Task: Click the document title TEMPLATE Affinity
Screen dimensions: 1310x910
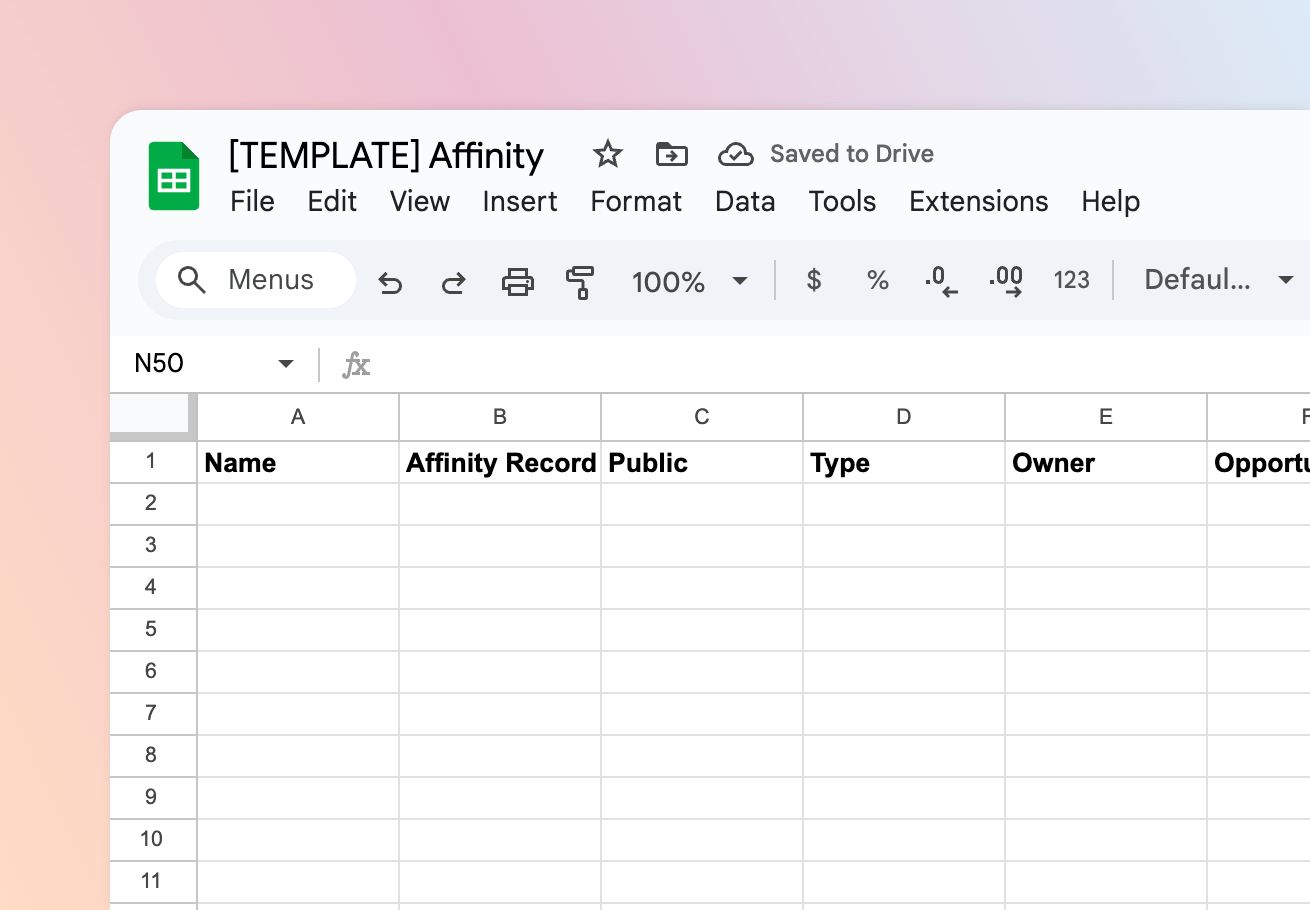Action: (x=386, y=155)
